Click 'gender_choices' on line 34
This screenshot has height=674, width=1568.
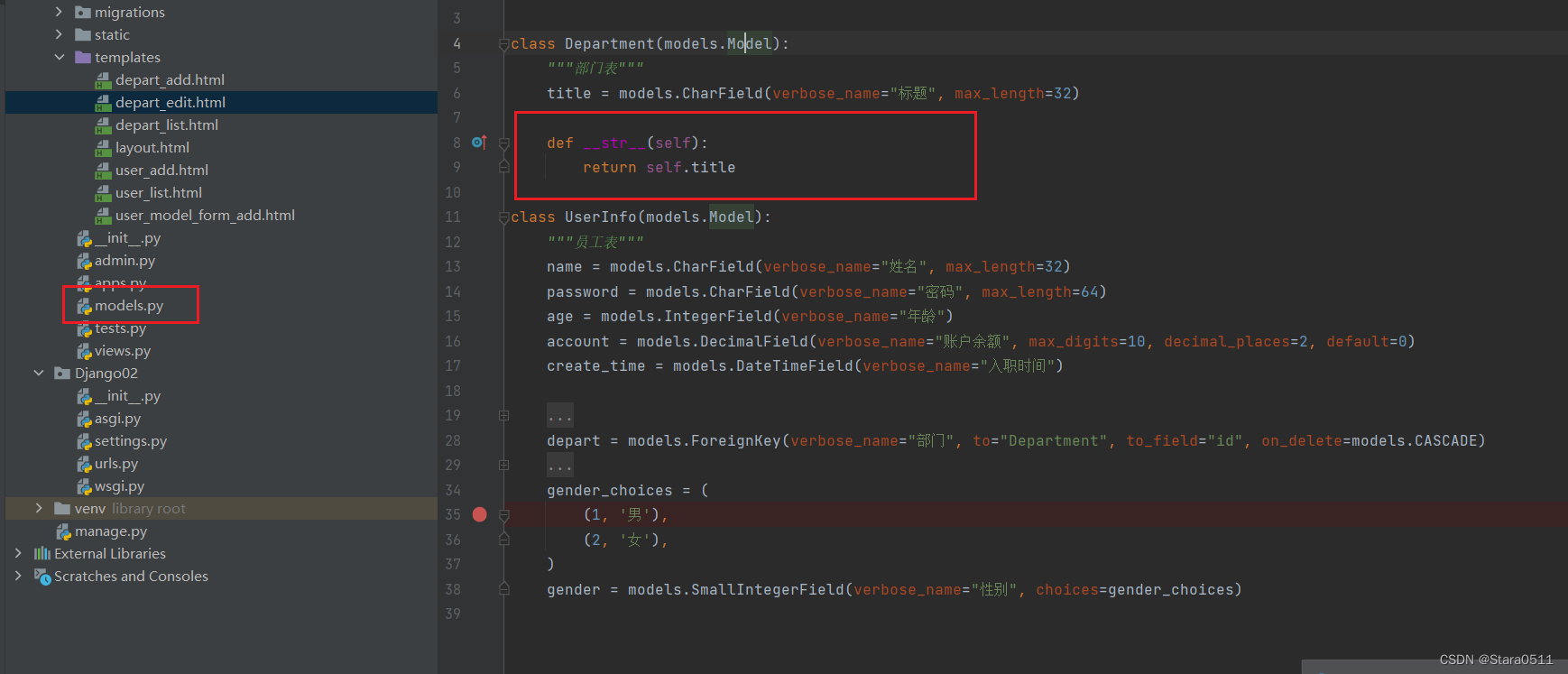610,490
